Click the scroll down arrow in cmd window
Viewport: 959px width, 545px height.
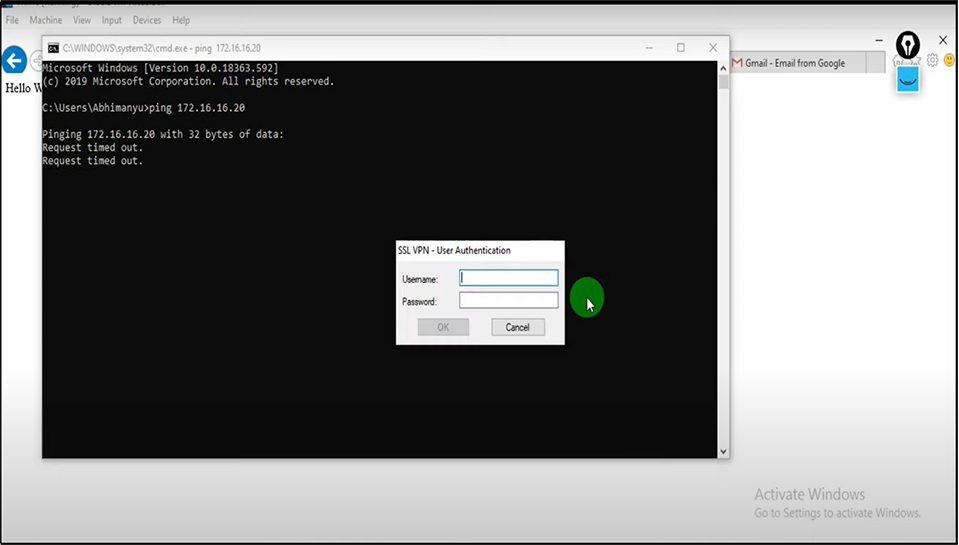click(x=723, y=452)
